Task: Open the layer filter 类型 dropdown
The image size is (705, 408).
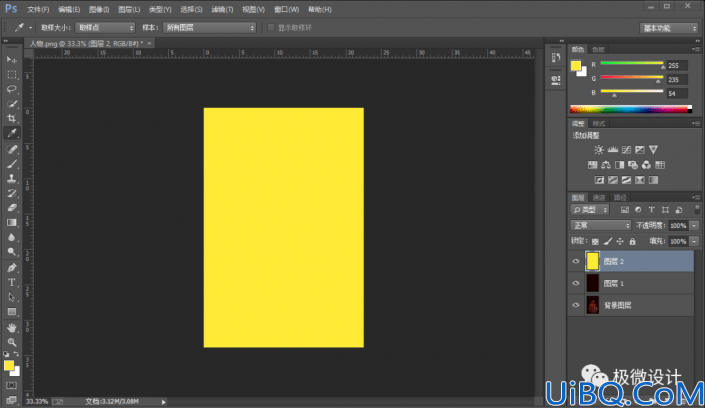Action: point(590,210)
